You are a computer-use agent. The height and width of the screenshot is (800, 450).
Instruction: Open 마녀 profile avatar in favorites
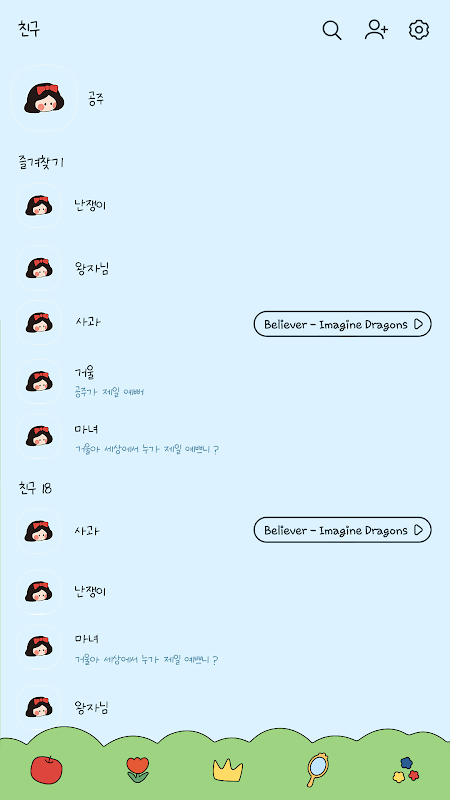[x=39, y=437]
